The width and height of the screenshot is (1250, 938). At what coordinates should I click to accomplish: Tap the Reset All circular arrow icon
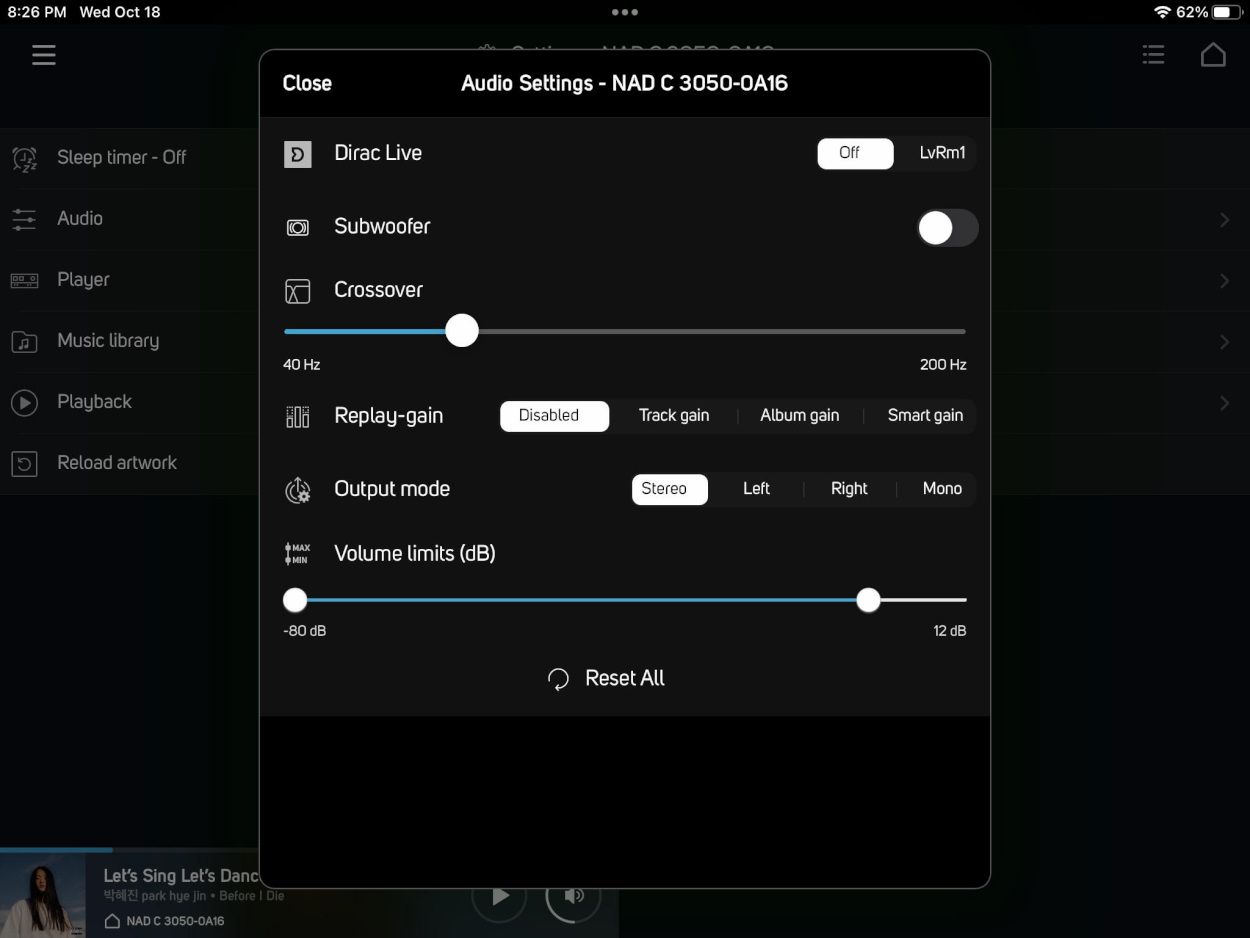[558, 680]
